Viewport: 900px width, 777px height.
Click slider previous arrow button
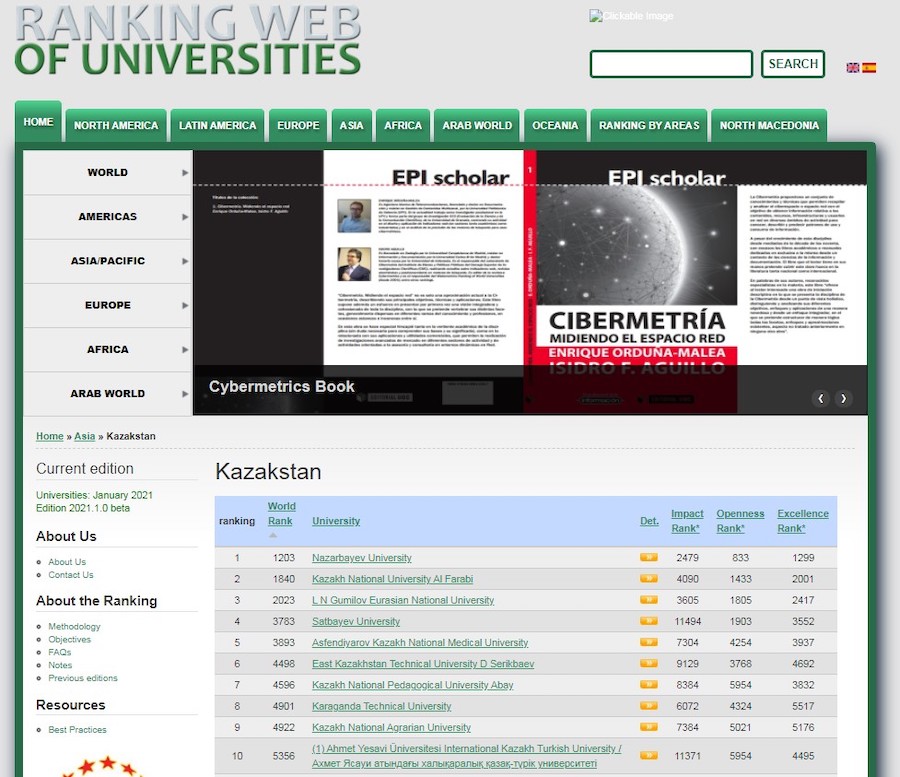[x=821, y=398]
